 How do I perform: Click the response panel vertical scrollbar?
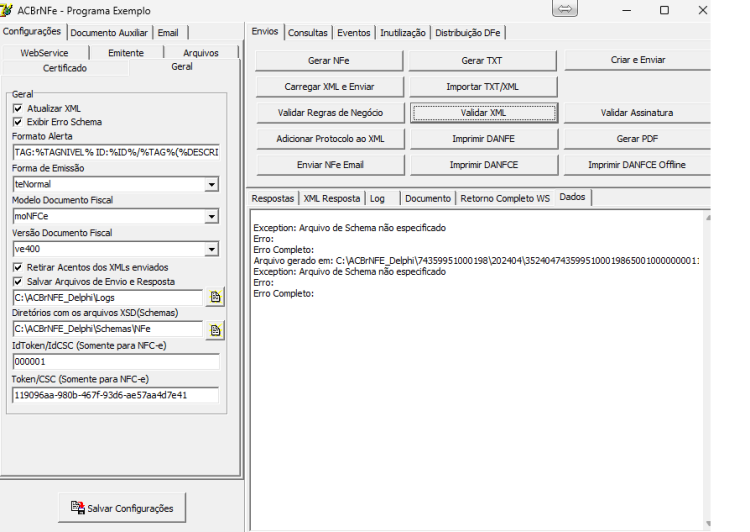[707, 370]
